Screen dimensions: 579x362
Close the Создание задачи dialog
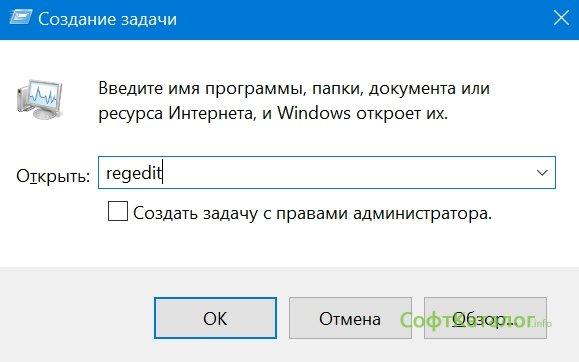click(561, 18)
